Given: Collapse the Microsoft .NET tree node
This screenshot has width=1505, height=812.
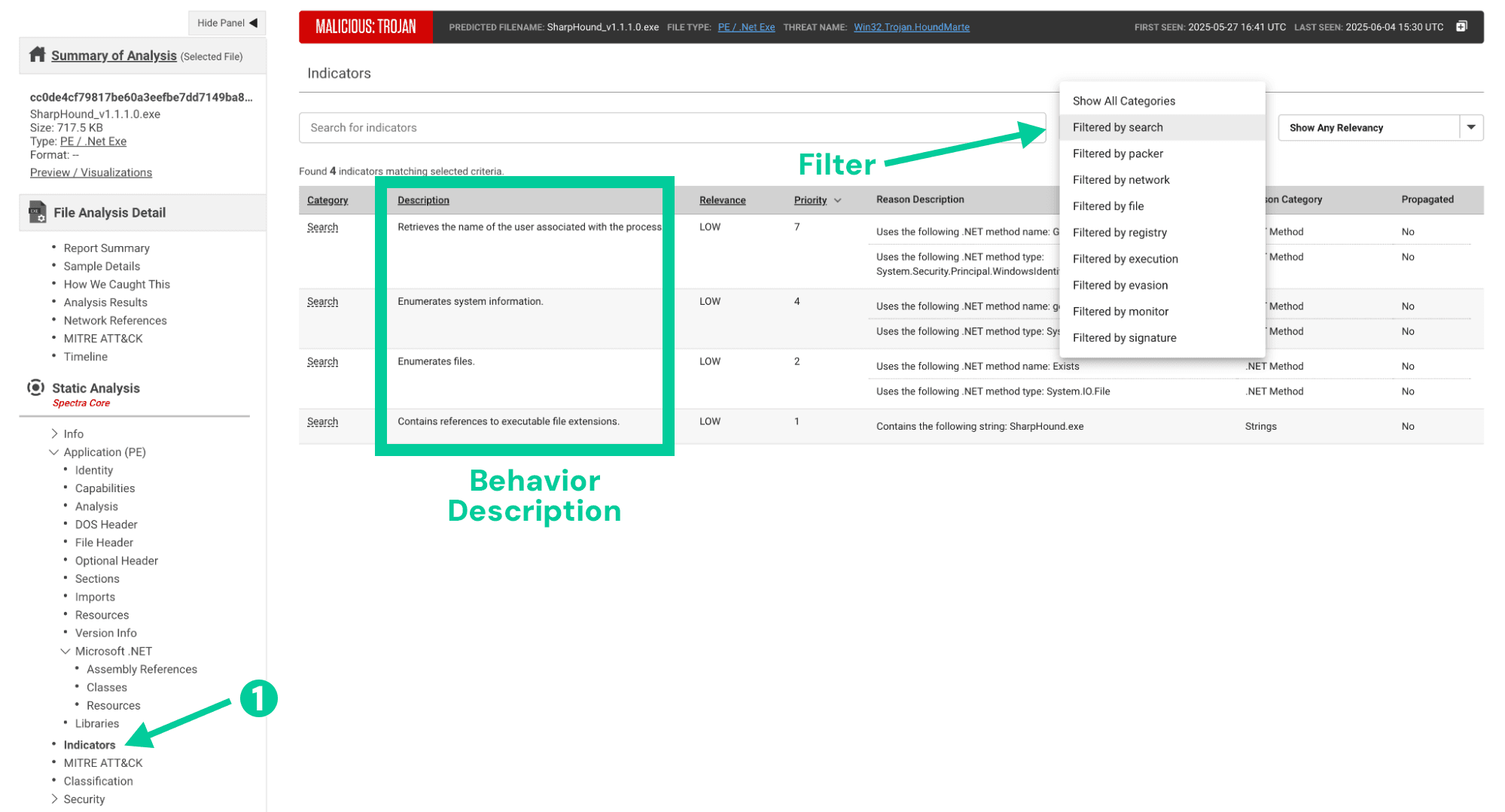Looking at the screenshot, I should [x=66, y=651].
